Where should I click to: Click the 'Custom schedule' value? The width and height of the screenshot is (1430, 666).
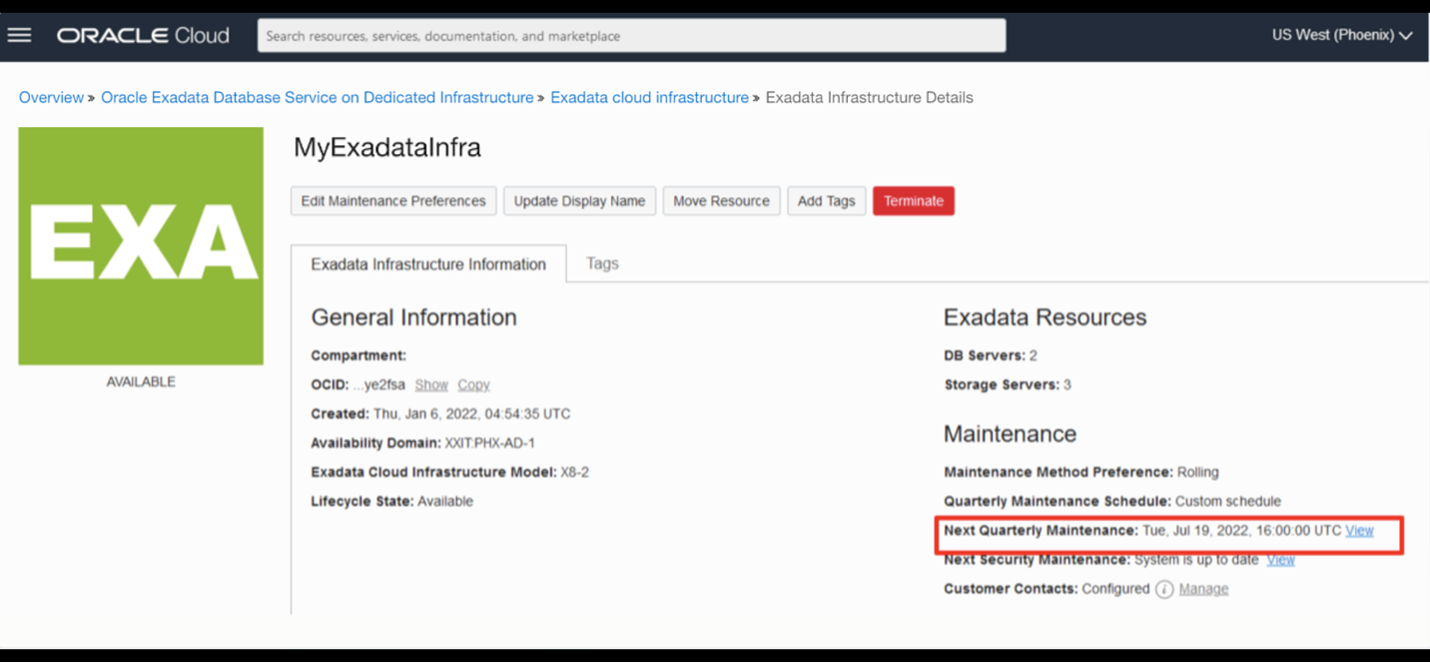(1228, 501)
